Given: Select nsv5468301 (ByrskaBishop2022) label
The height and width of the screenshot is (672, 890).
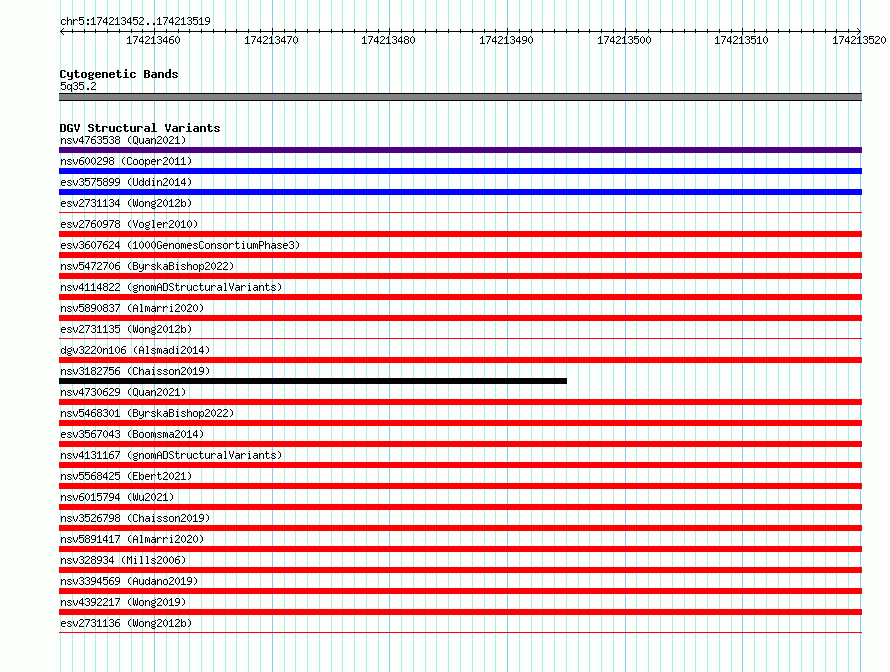Looking at the screenshot, I should click(x=147, y=413).
